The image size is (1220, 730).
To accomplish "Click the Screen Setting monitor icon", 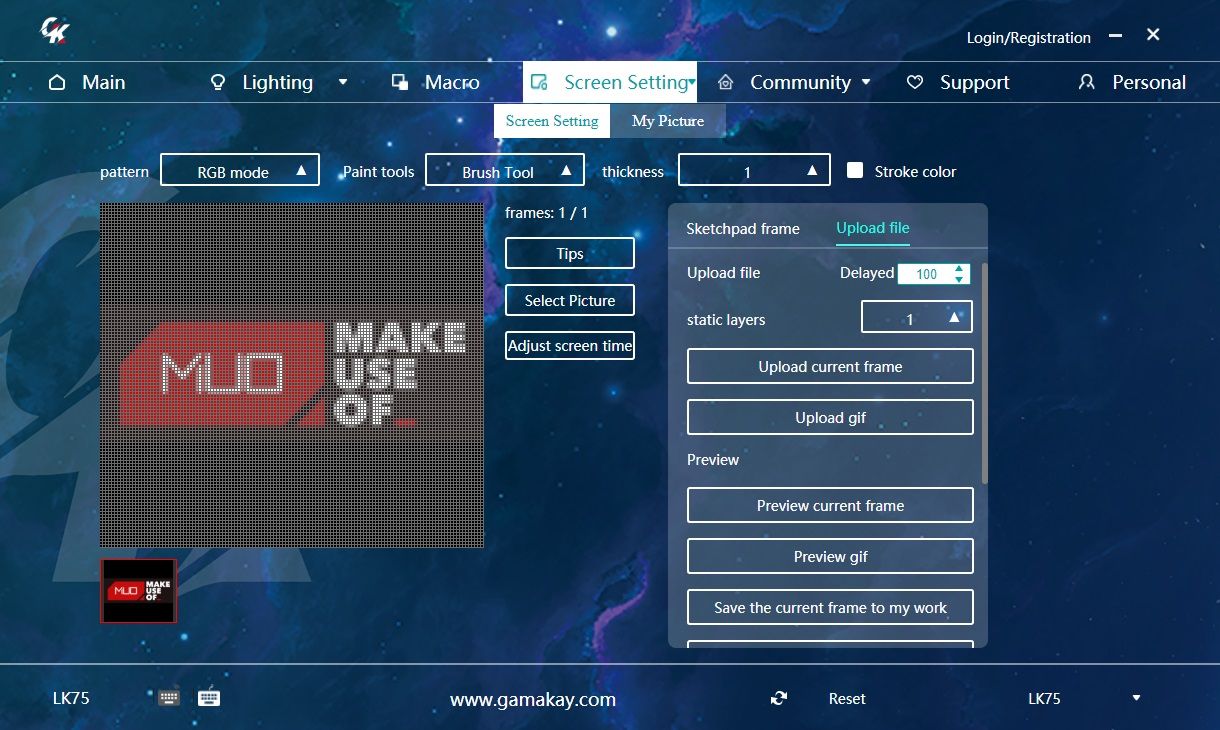I will 540,82.
